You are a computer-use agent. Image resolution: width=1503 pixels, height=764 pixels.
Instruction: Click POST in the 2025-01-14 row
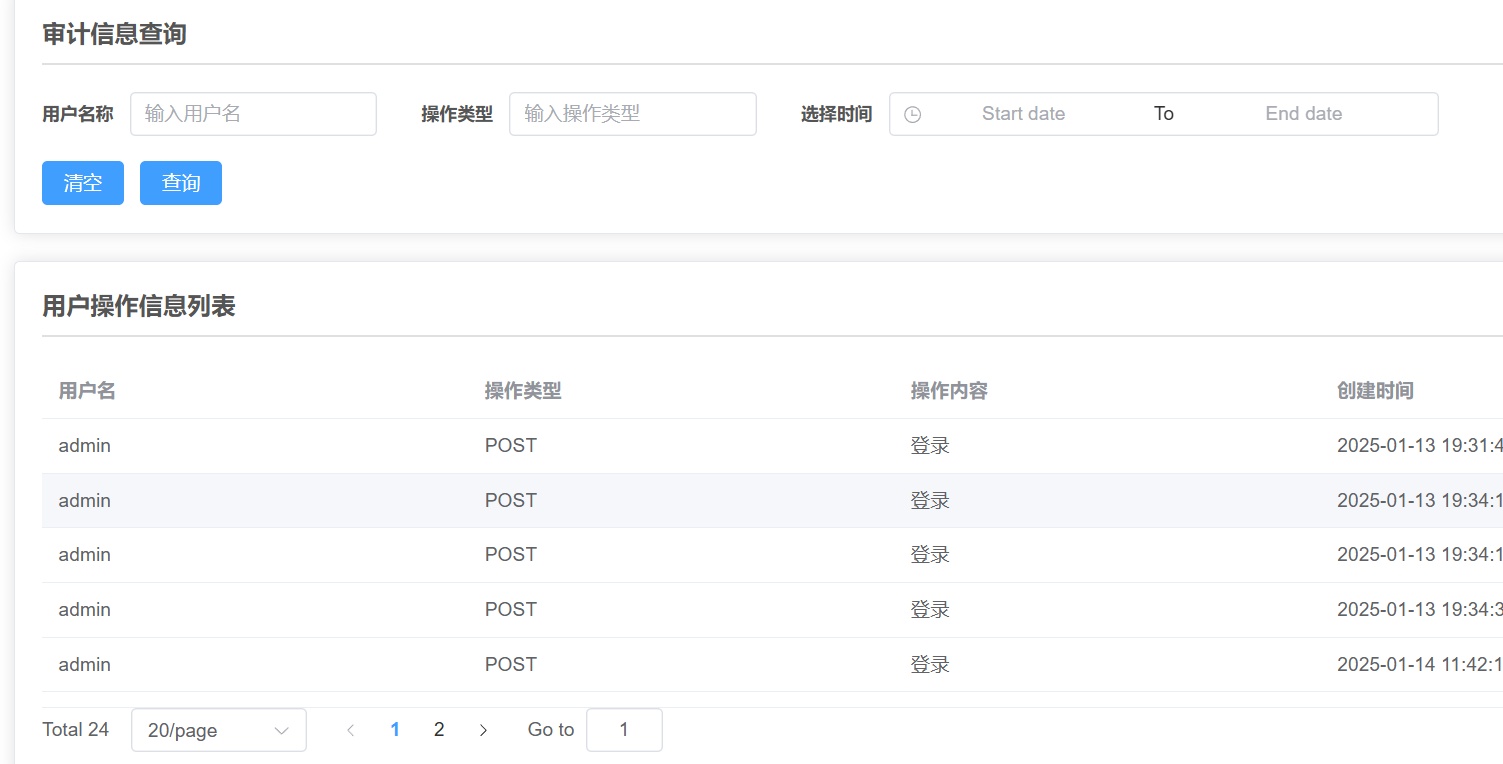511,665
